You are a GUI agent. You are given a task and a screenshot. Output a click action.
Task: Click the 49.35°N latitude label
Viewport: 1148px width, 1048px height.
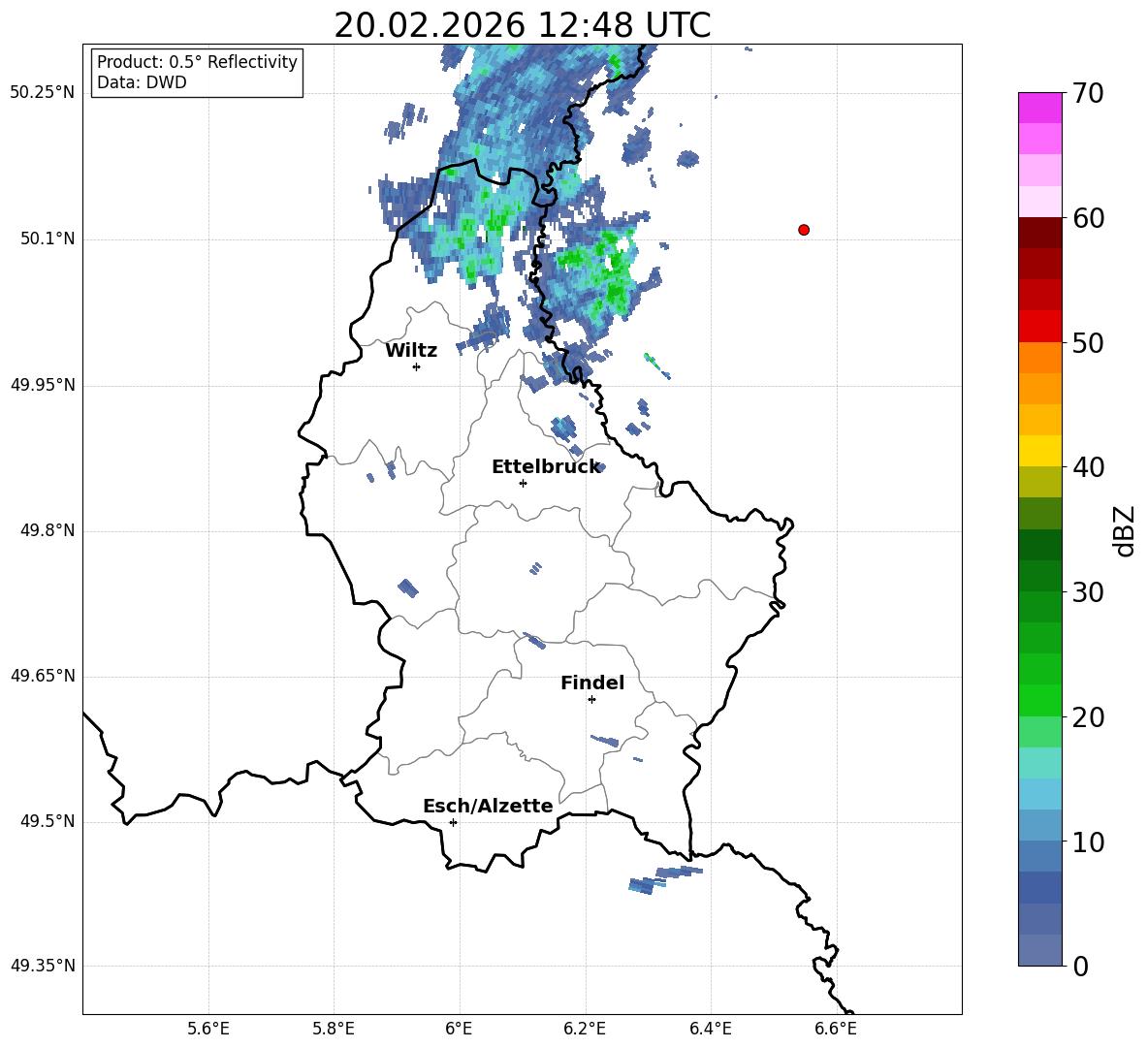coord(43,966)
